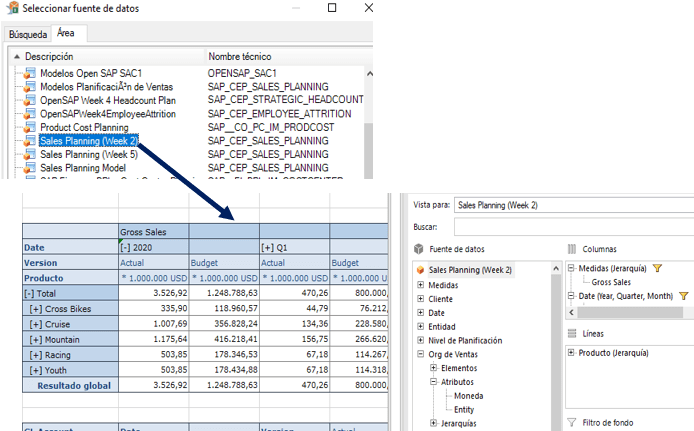The width and height of the screenshot is (694, 431).
Task: Click filter icon next to Medidas (Jerarquía)
Action: click(x=658, y=269)
